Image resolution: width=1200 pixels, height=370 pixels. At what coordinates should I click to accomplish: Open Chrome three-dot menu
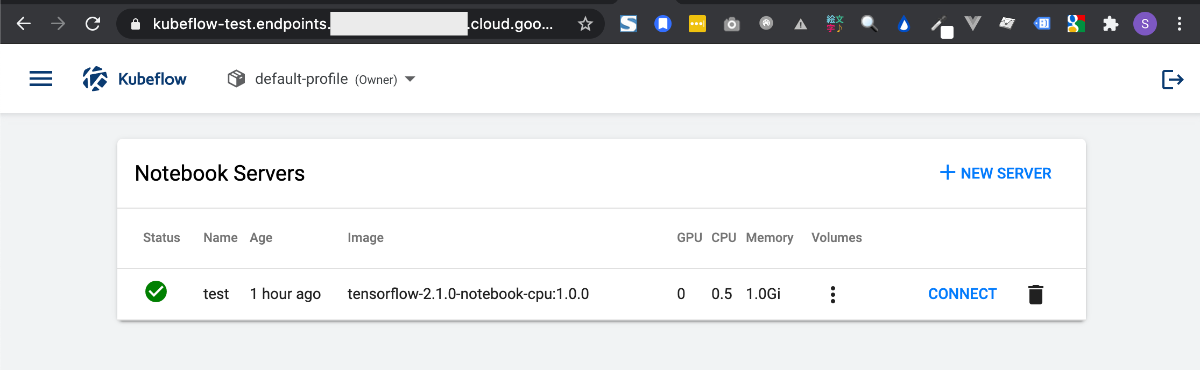click(x=1179, y=24)
